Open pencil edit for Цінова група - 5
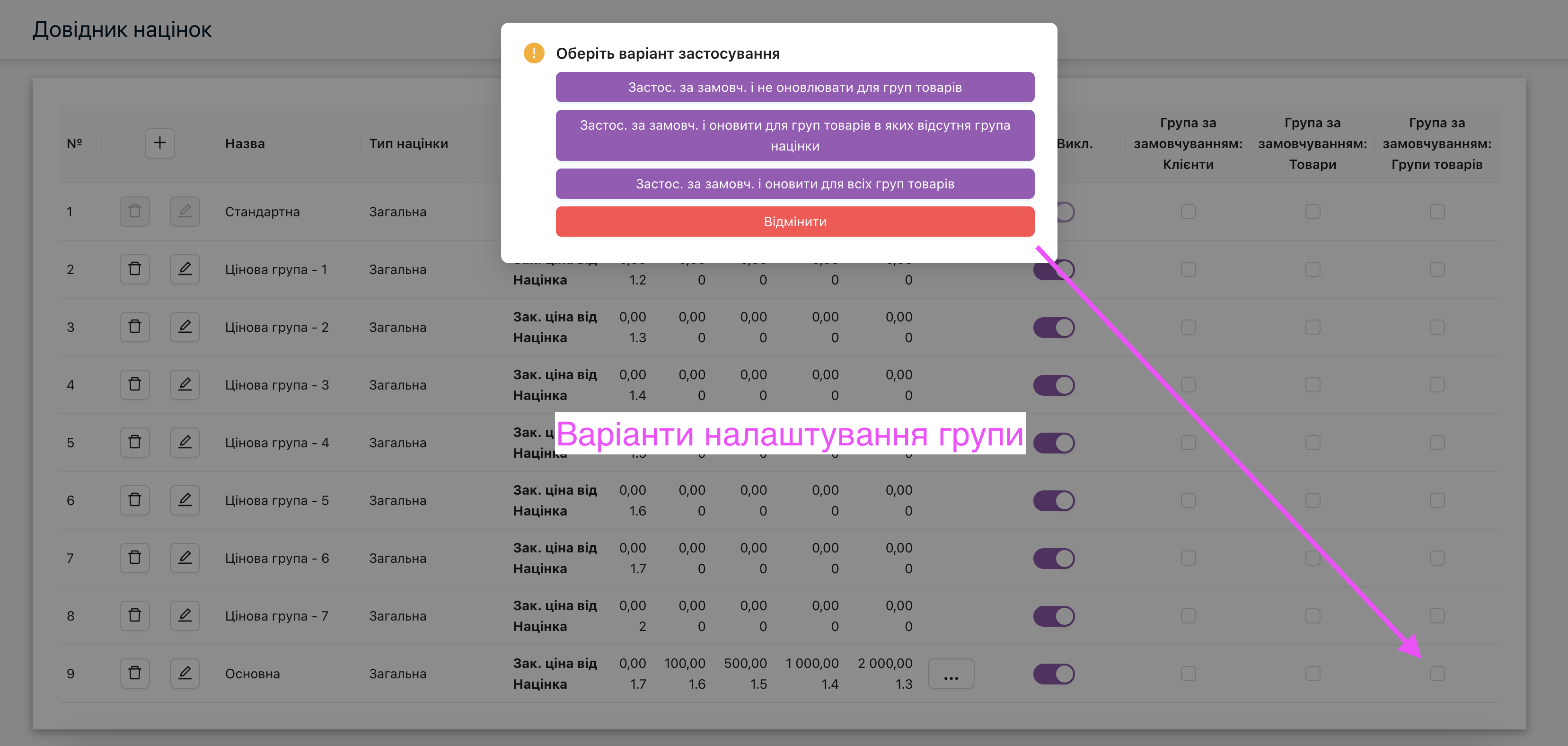This screenshot has height=746, width=1568. tap(185, 500)
